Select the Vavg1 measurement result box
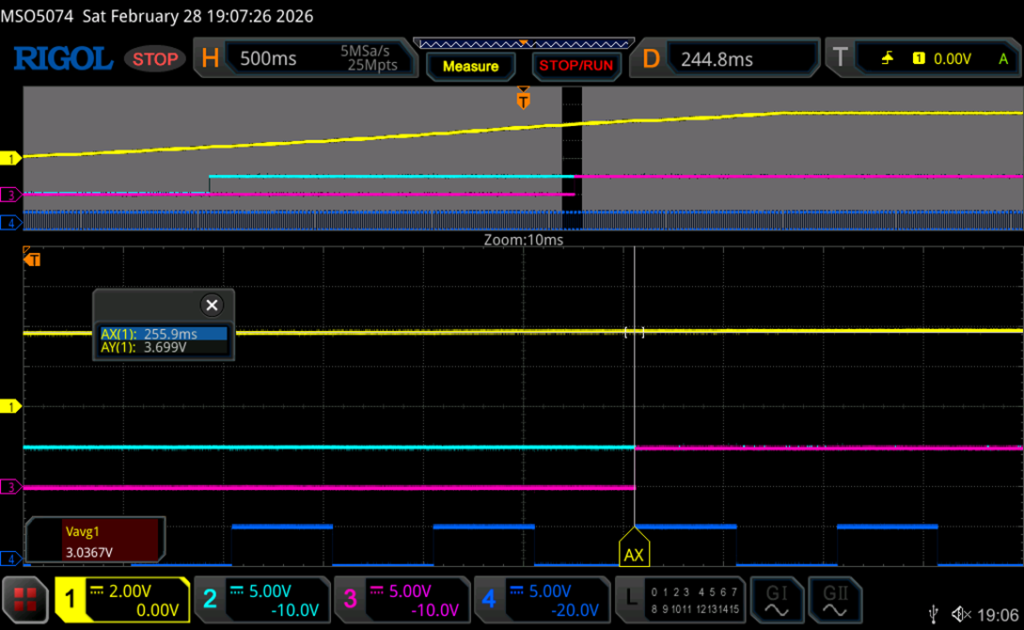 click(93, 539)
